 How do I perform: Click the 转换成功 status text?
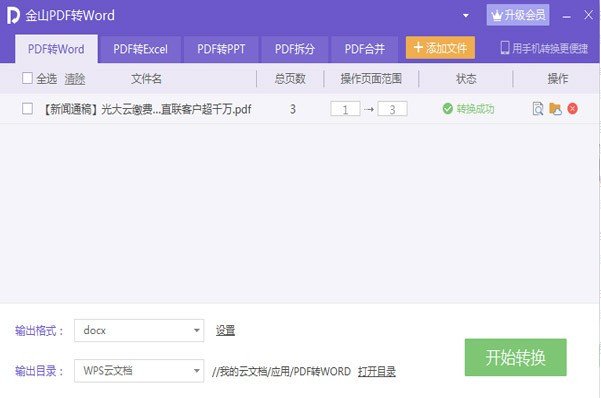(x=475, y=109)
